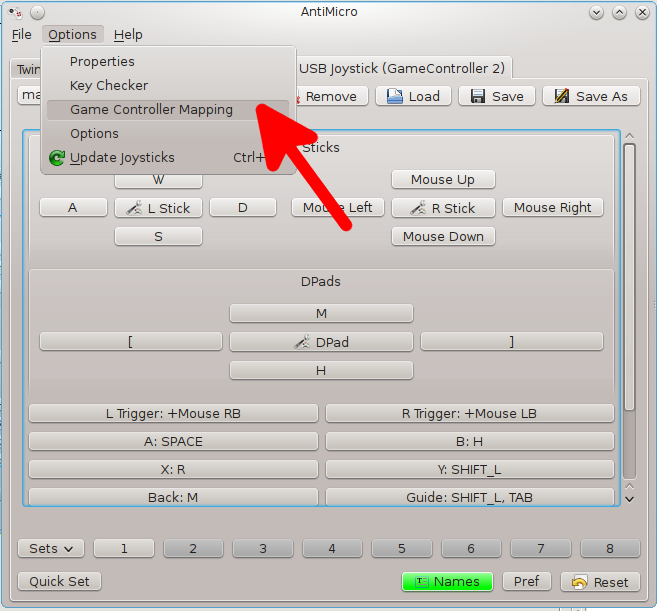Click the left stick A button

click(73, 207)
